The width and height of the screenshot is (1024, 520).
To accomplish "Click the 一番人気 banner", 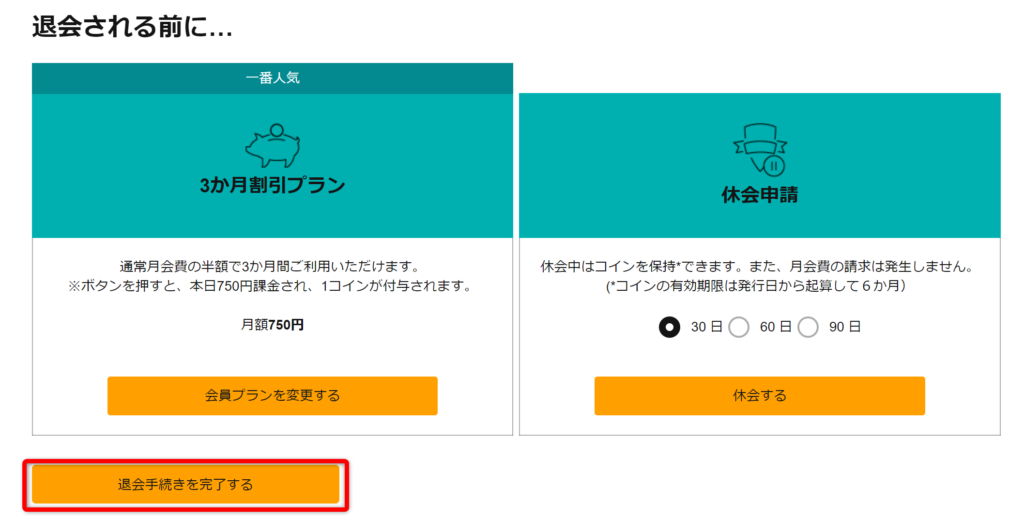I will click(x=272, y=78).
